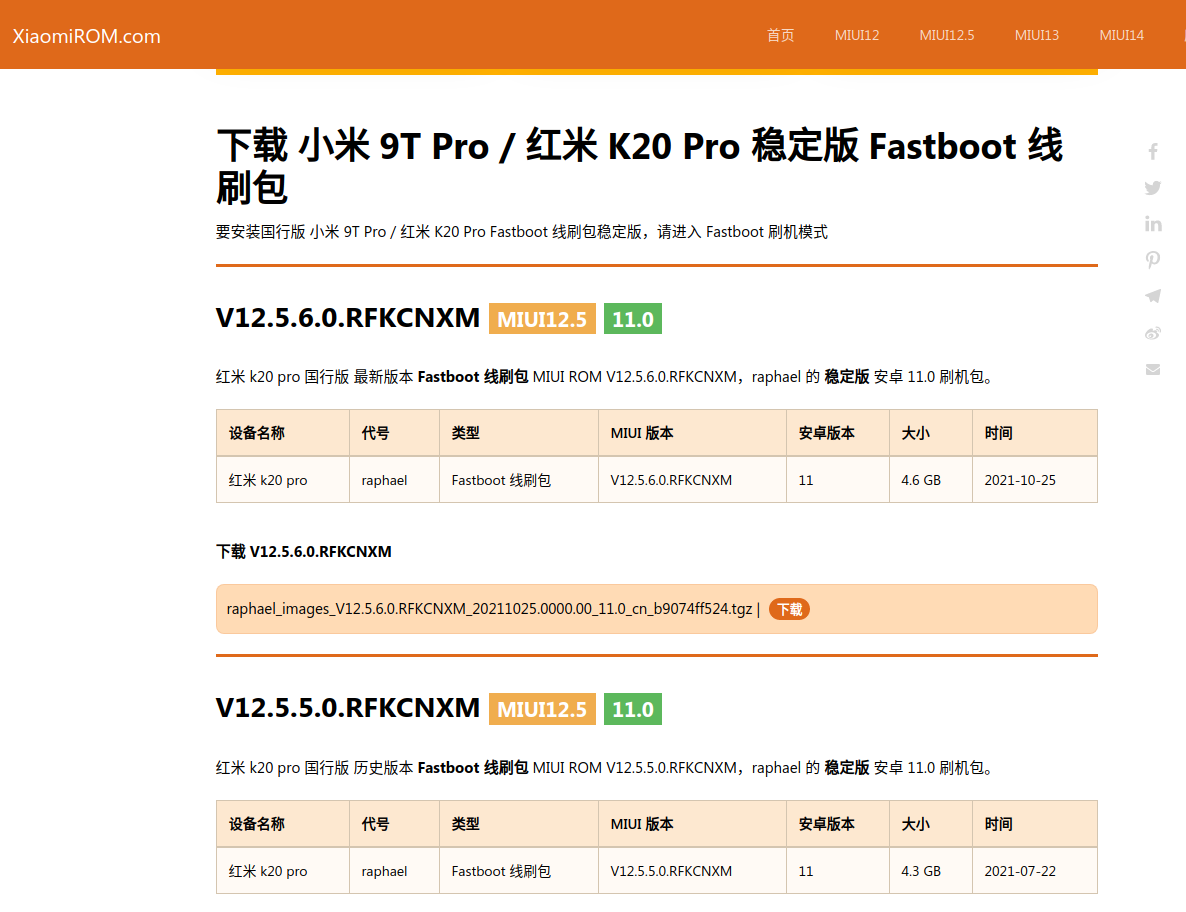Image resolution: width=1186 pixels, height=912 pixels.
Task: Click the raphael_images_V12.5.6.0 tgz filename
Action: point(489,609)
